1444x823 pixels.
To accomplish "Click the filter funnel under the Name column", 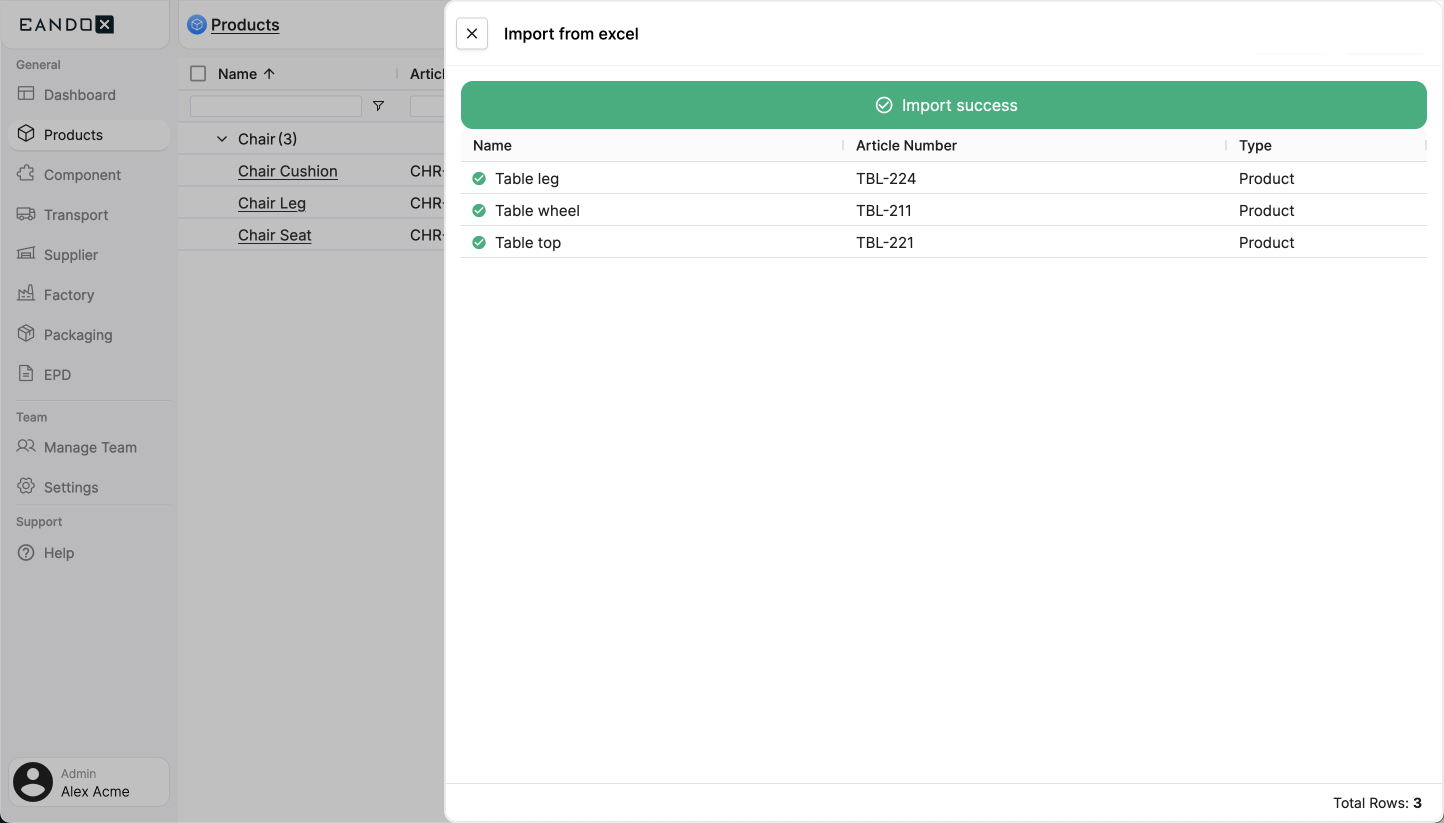I will pos(378,105).
